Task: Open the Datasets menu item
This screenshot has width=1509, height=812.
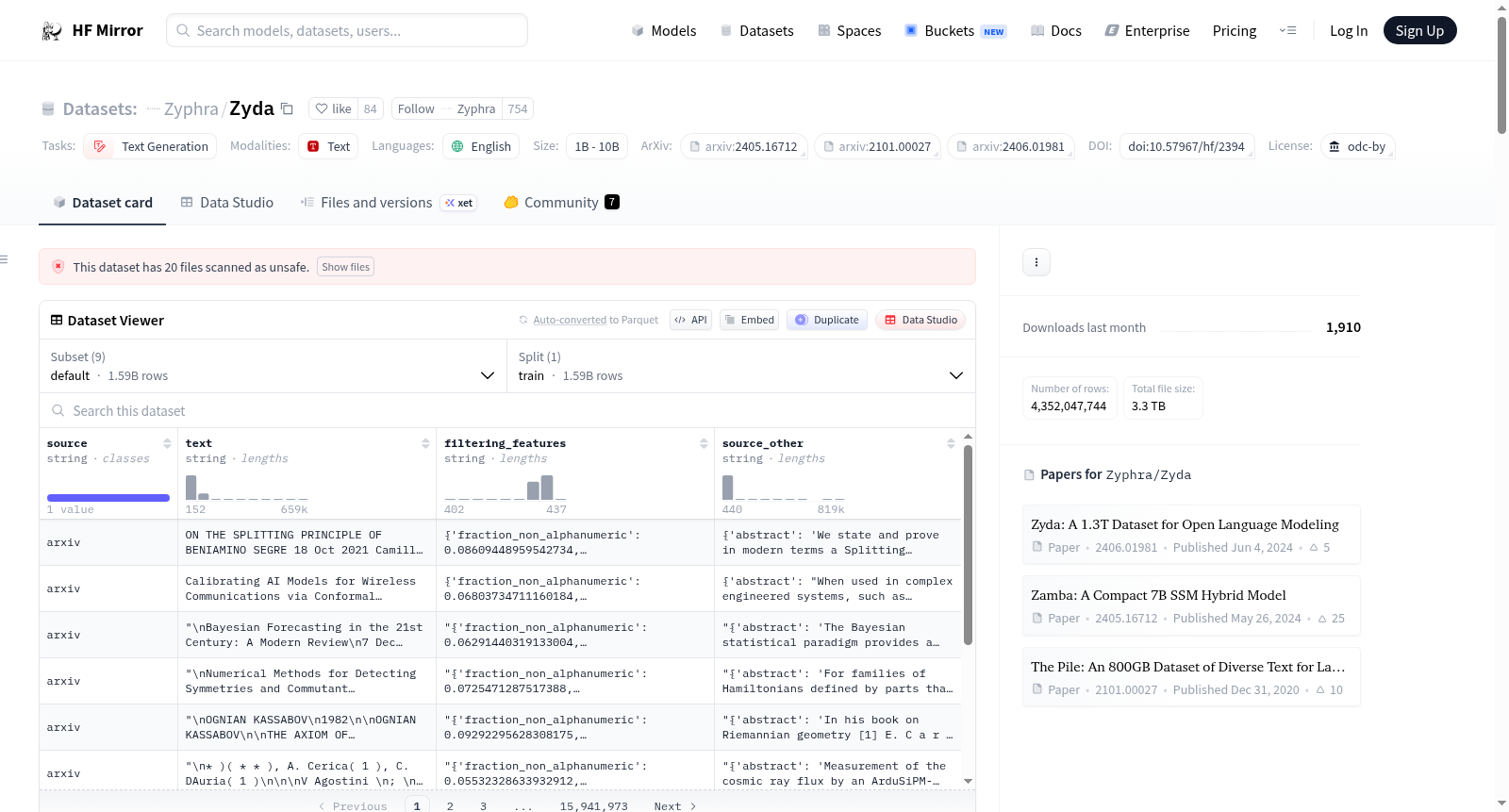Action: [756, 31]
